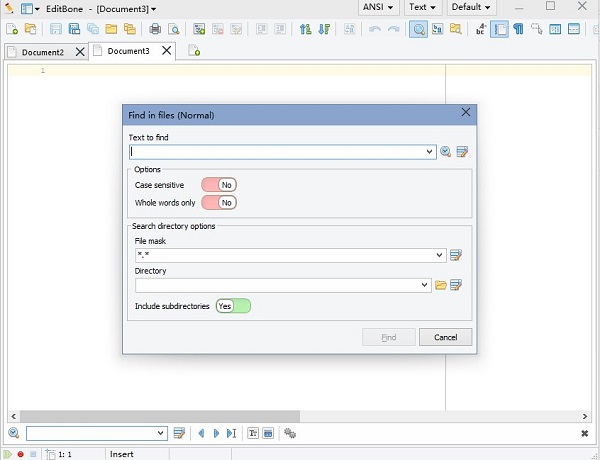Click the scrollbar right arrow
The height and width of the screenshot is (460, 600).
pyautogui.click(x=585, y=416)
